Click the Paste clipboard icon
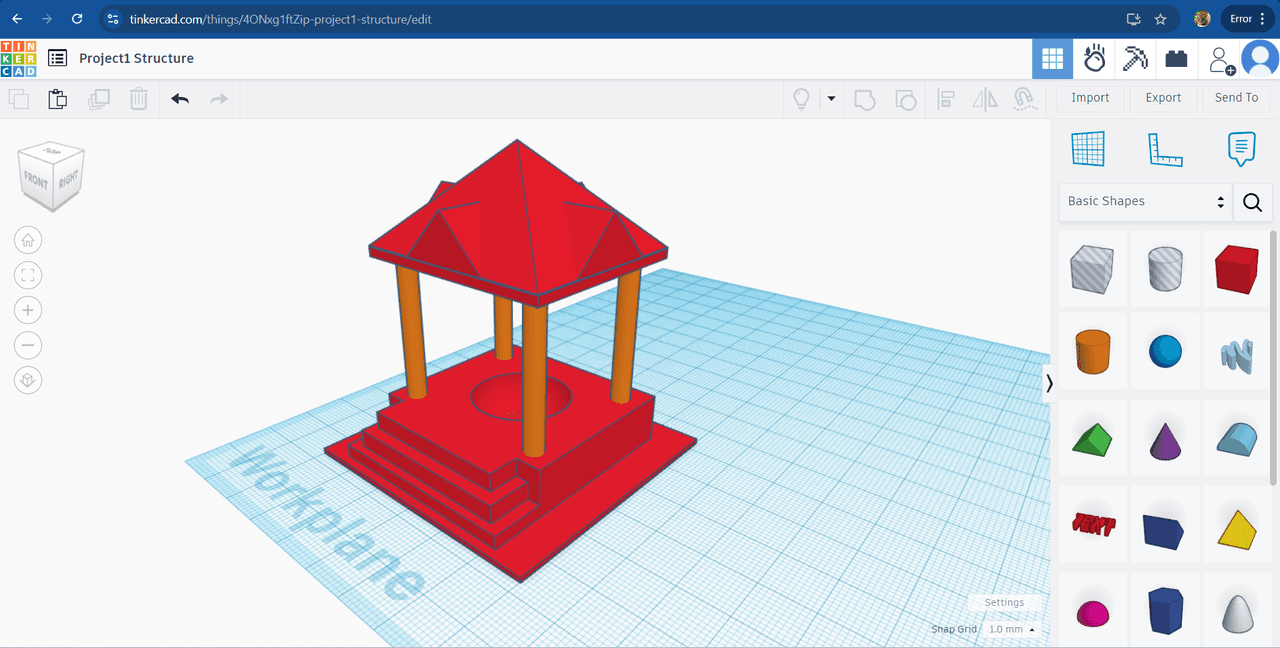 58,99
